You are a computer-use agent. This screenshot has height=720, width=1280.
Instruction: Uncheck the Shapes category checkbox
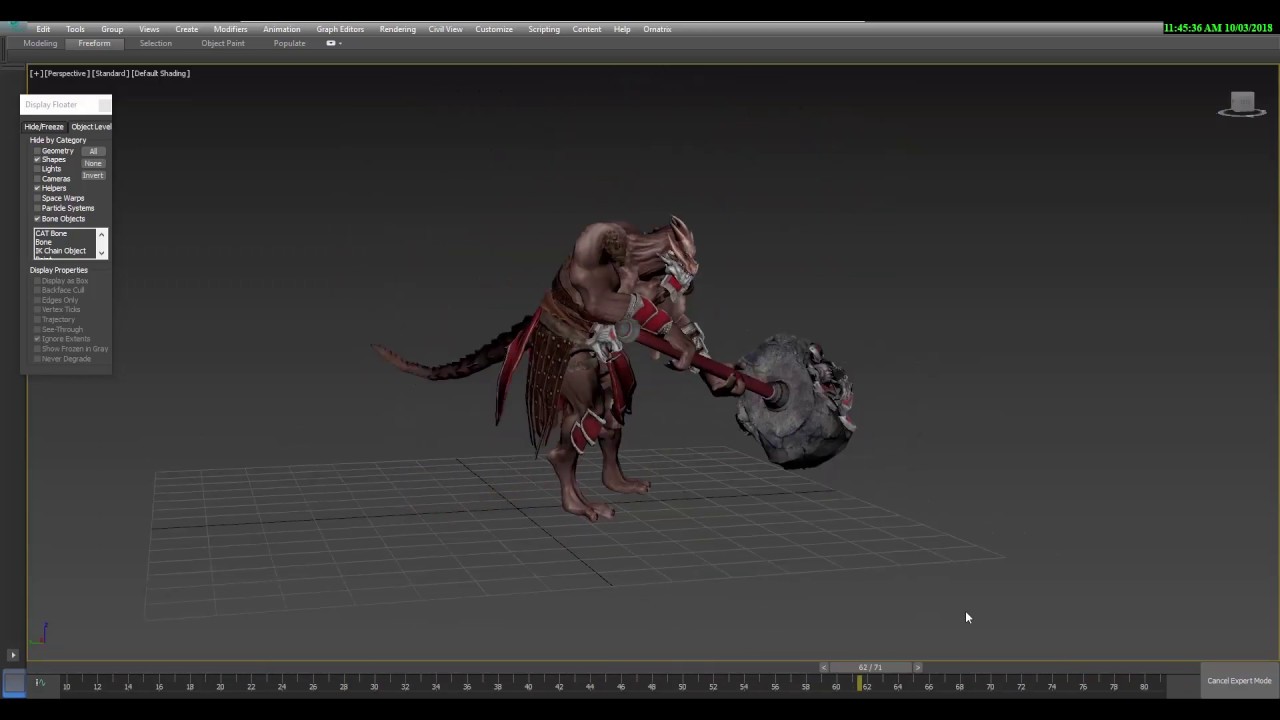point(37,160)
